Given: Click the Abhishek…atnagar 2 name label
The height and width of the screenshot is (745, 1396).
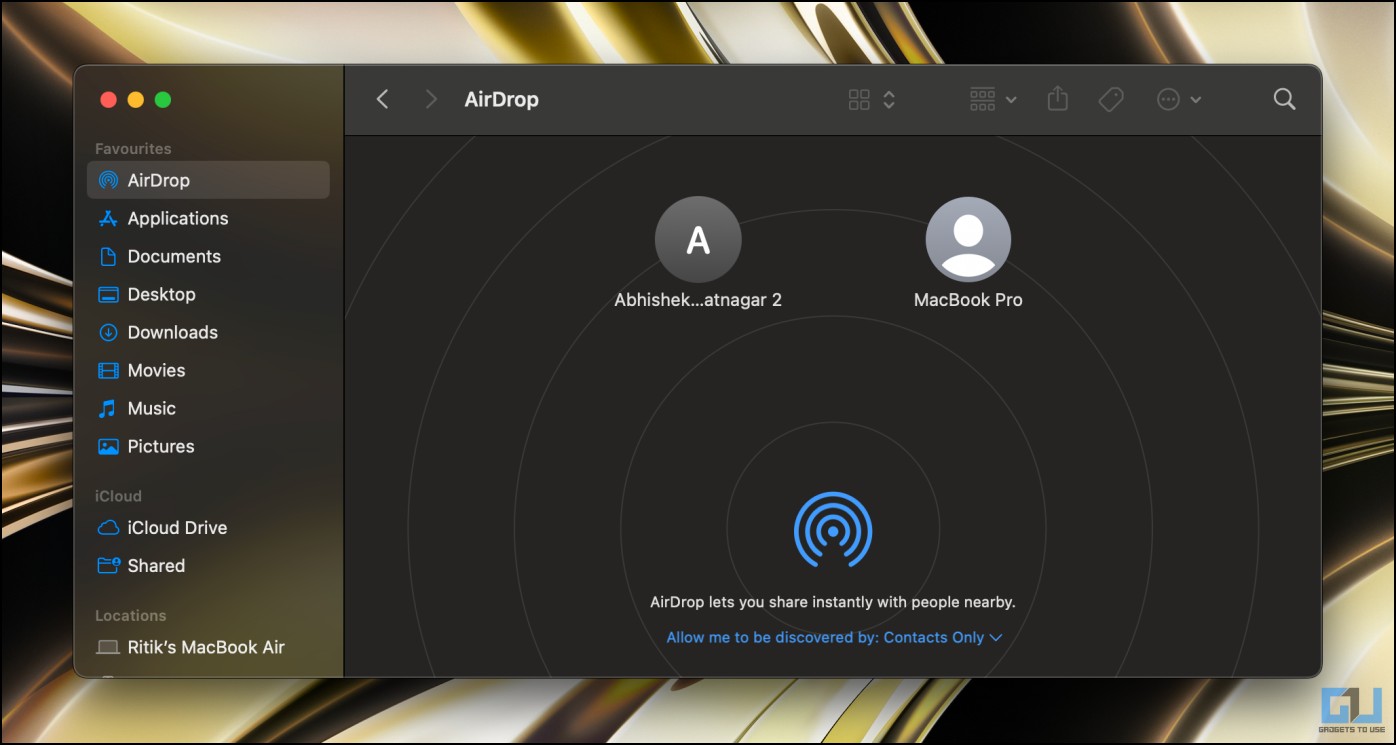Looking at the screenshot, I should (698, 300).
